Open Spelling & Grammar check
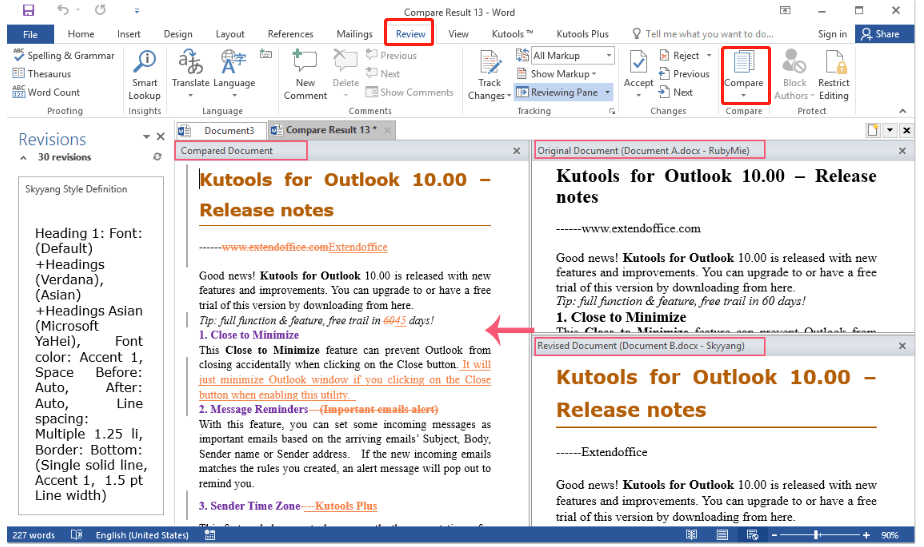Screen dimensions: 924x547 (64, 56)
